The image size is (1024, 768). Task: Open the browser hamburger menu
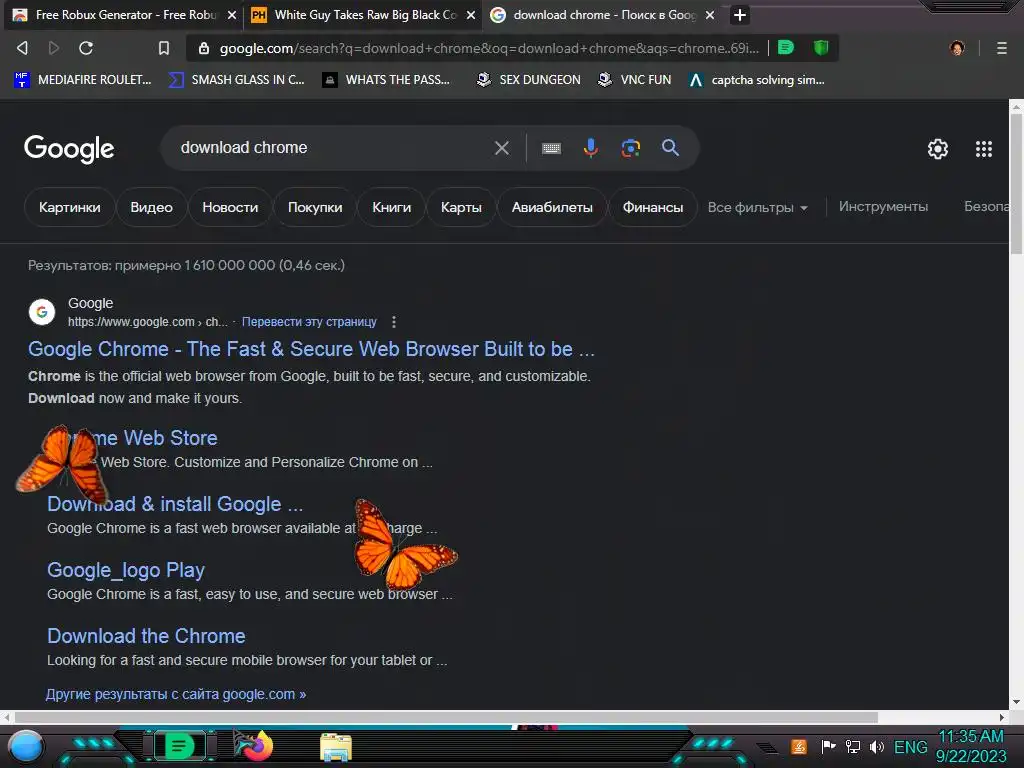pos(1002,48)
